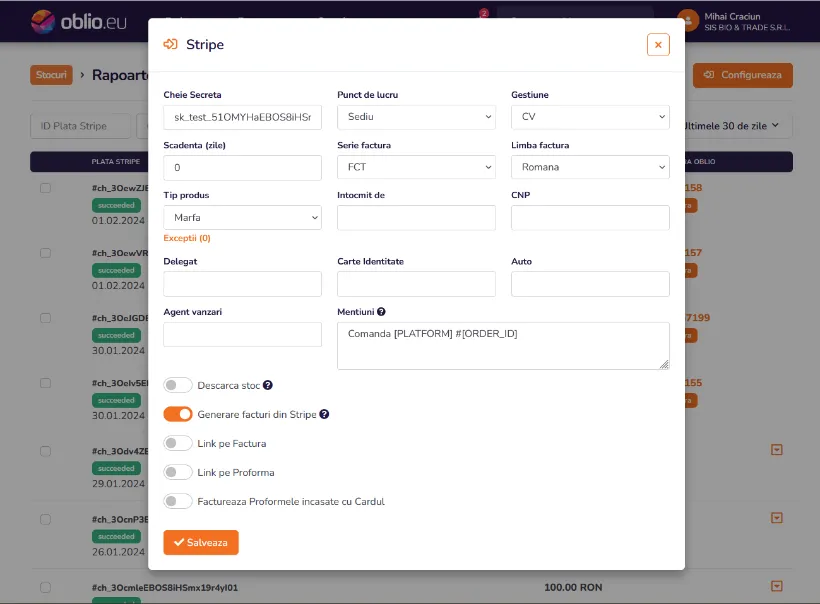Click the Delegat input field
This screenshot has width=820, height=604.
pos(242,284)
